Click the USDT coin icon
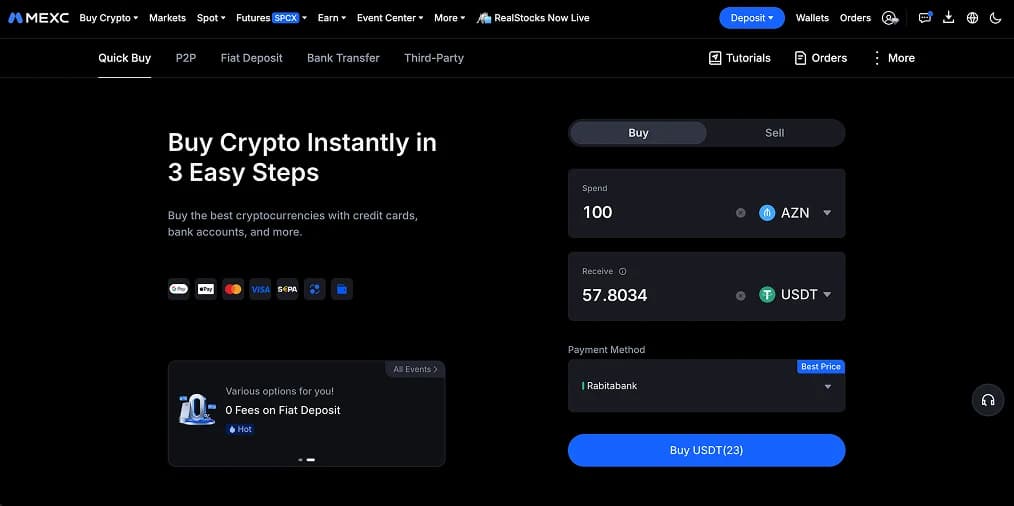Screen dimensions: 1014x506 click(x=767, y=295)
